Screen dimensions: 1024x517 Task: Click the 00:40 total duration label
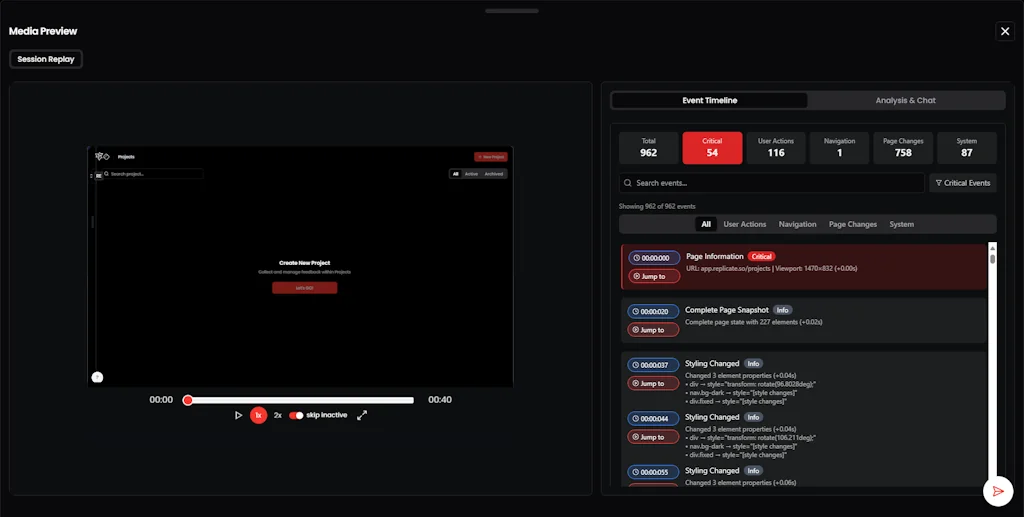(440, 400)
